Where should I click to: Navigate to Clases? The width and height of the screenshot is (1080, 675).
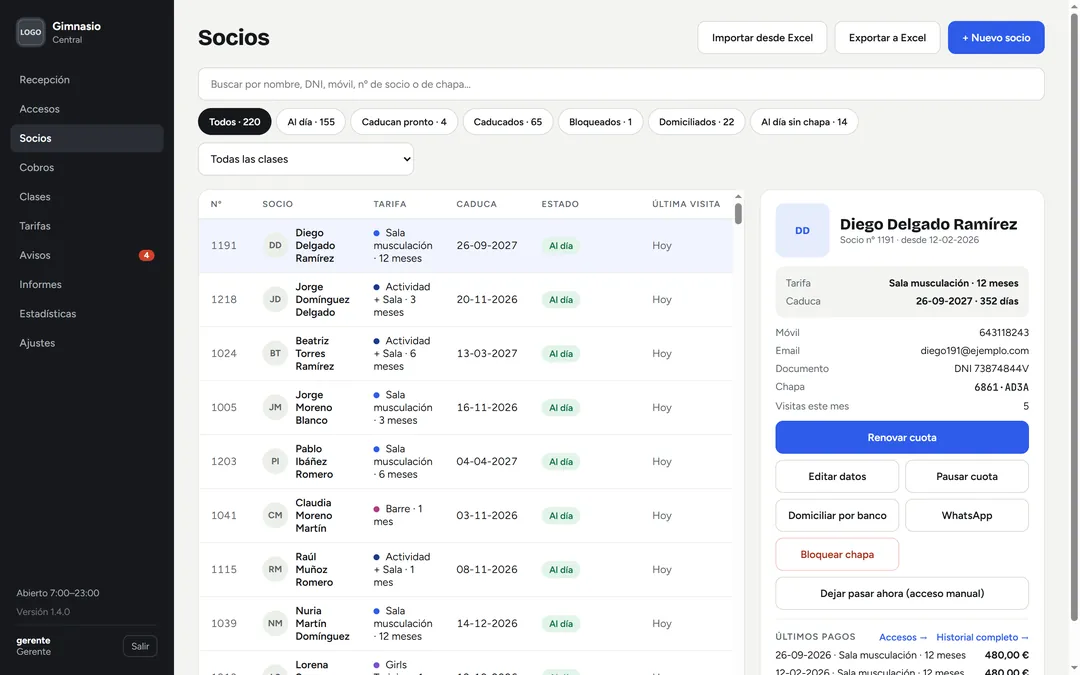click(x=87, y=196)
